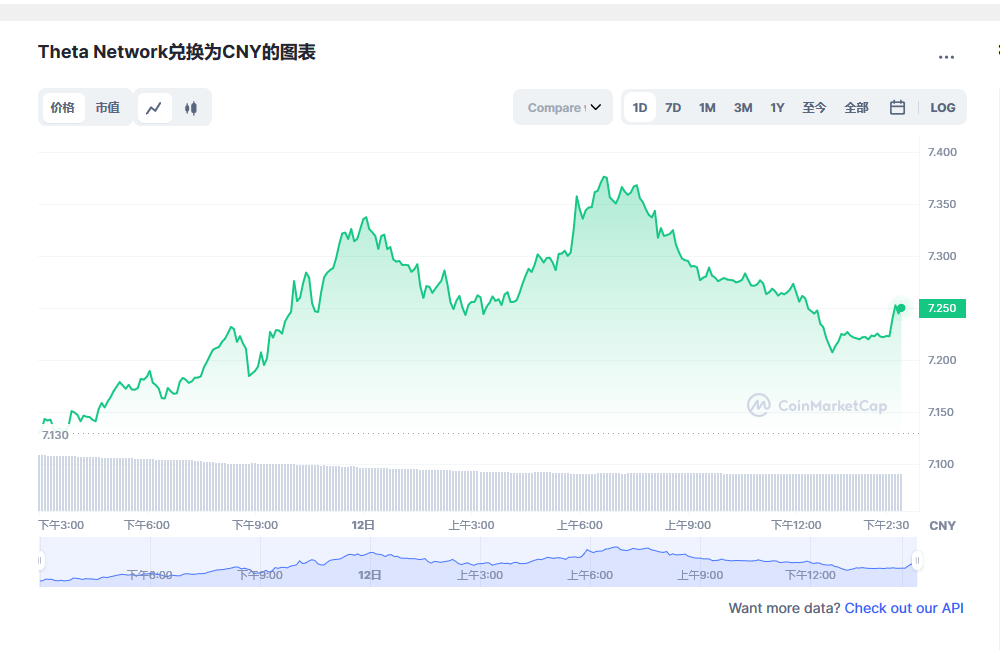Viewport: 1000px width, 650px height.
Task: Click the 7.100 price axis label
Action: point(941,464)
